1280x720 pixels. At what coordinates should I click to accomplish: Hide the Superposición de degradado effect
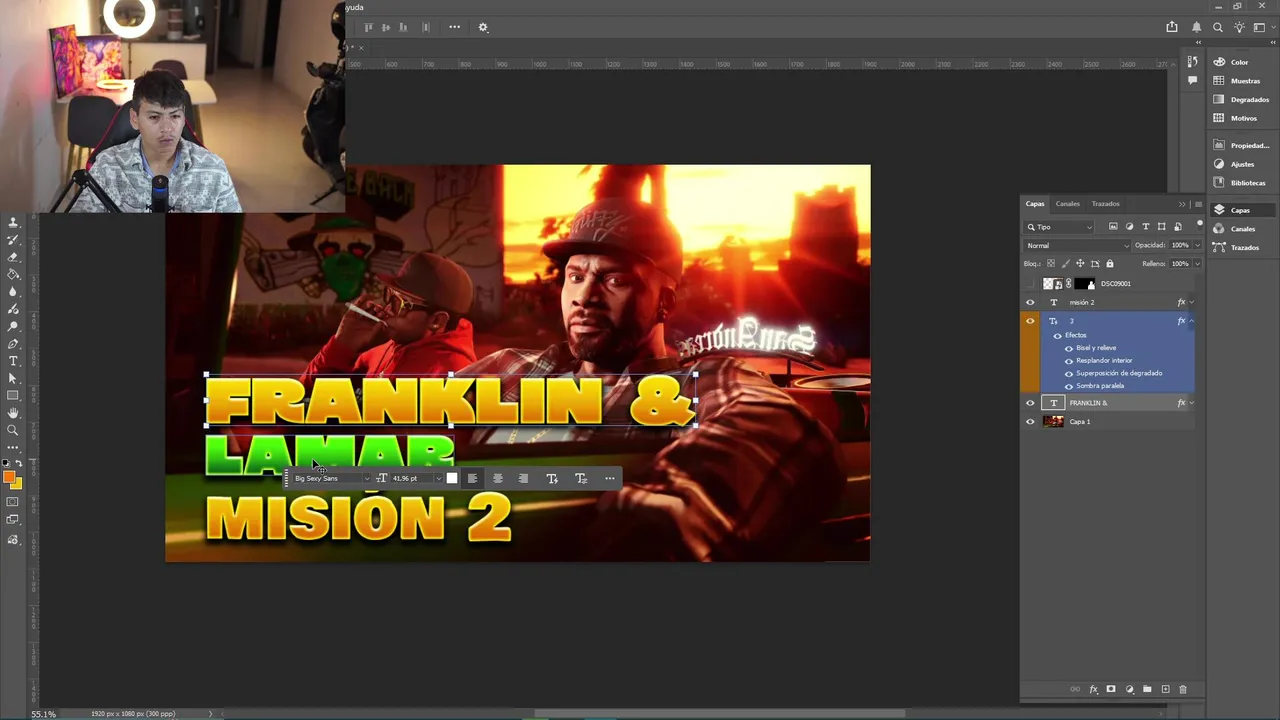click(x=1069, y=374)
